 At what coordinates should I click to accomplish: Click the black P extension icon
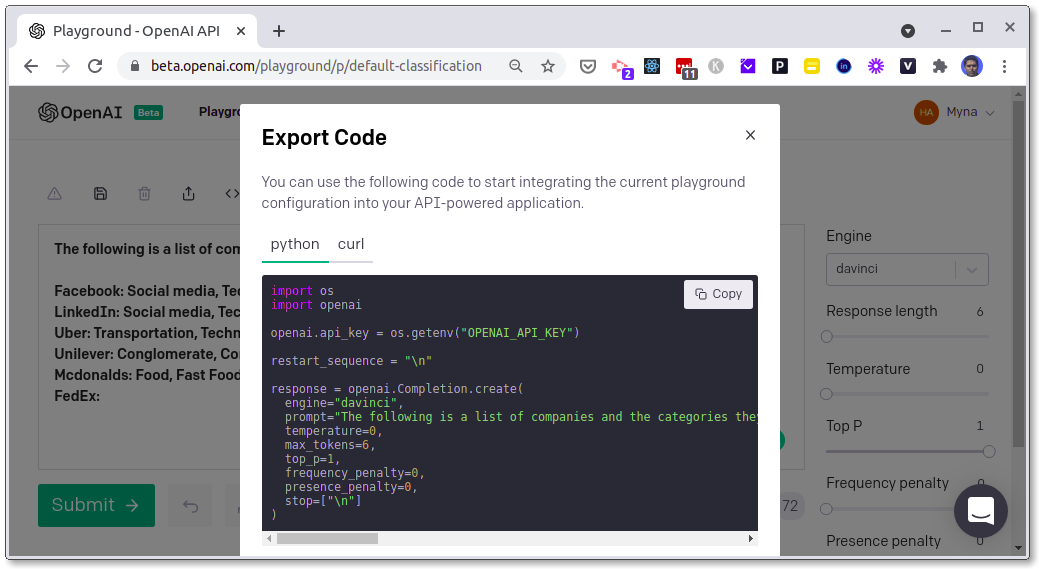pyautogui.click(x=780, y=66)
